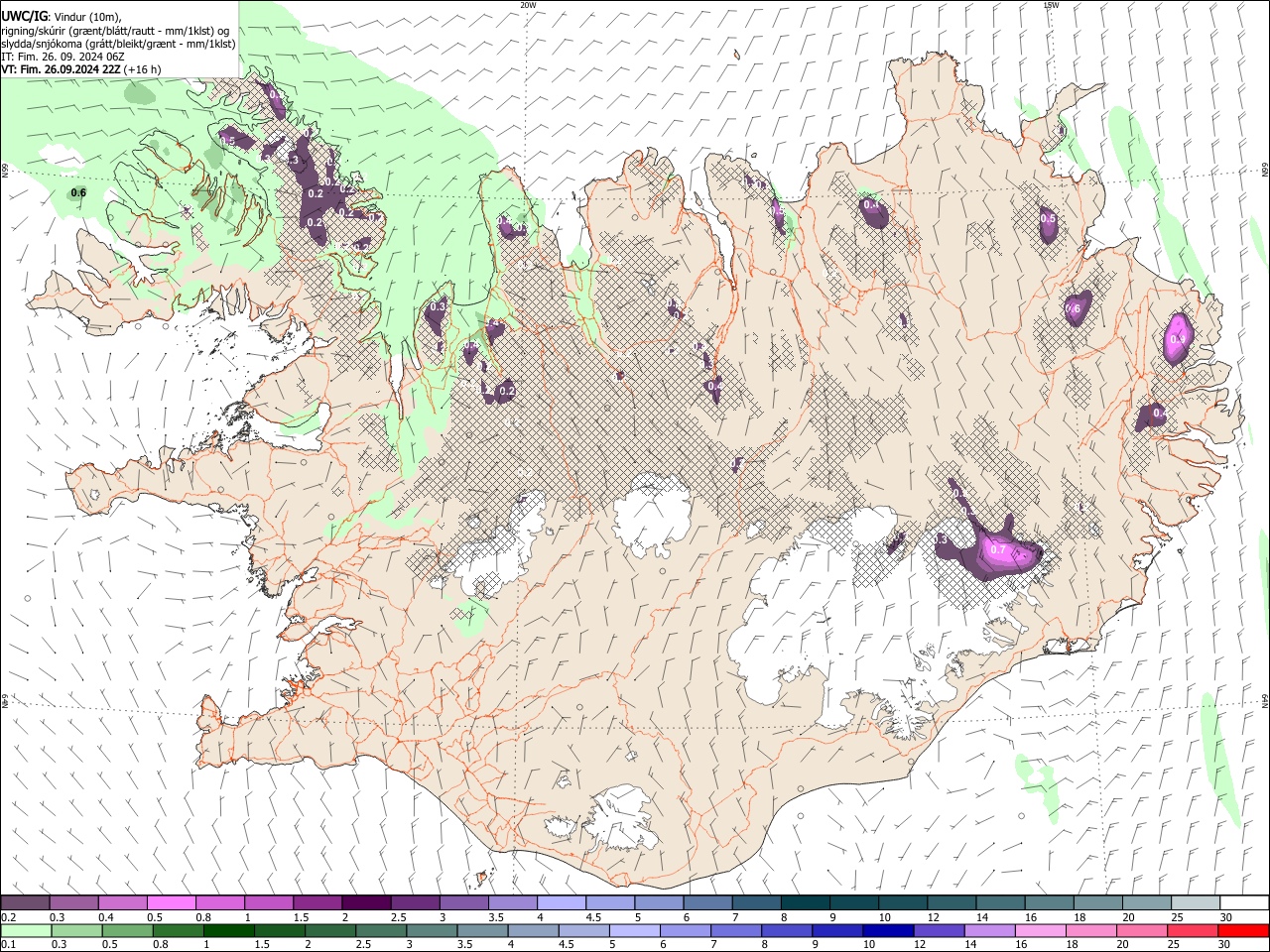Click the black 0.6 value off northwest coast
Screen dimensions: 1270x952
click(x=78, y=192)
